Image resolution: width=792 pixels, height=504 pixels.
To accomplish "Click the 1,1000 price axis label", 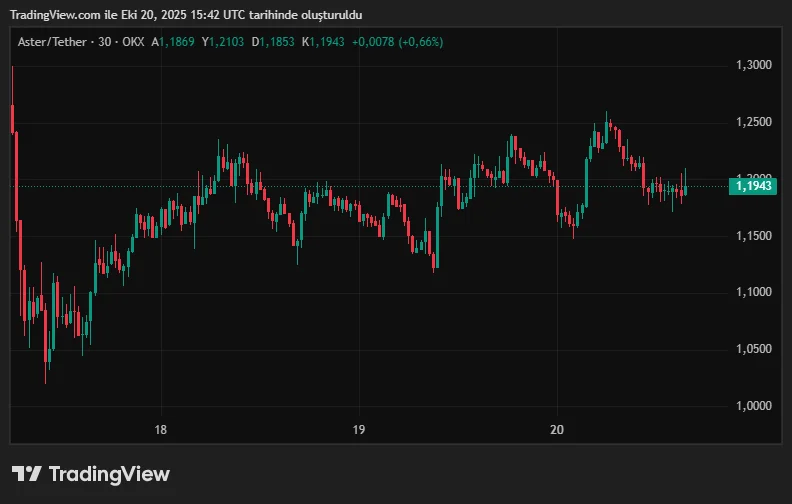I will (755, 292).
